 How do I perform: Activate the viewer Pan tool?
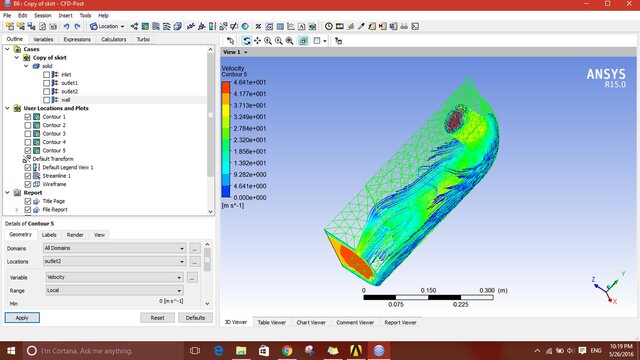257,41
